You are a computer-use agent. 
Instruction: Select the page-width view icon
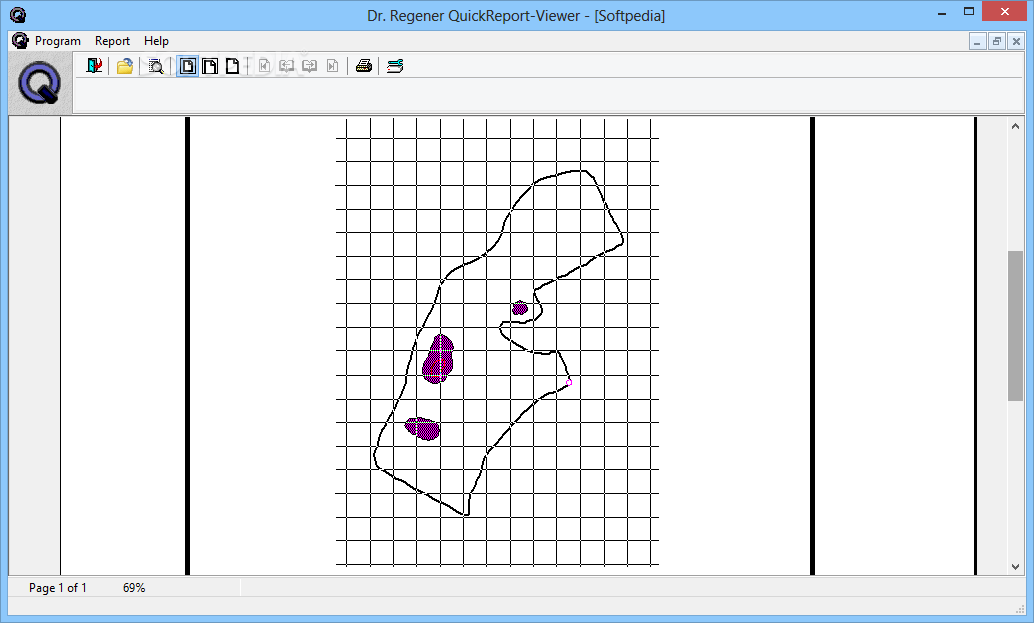point(232,66)
